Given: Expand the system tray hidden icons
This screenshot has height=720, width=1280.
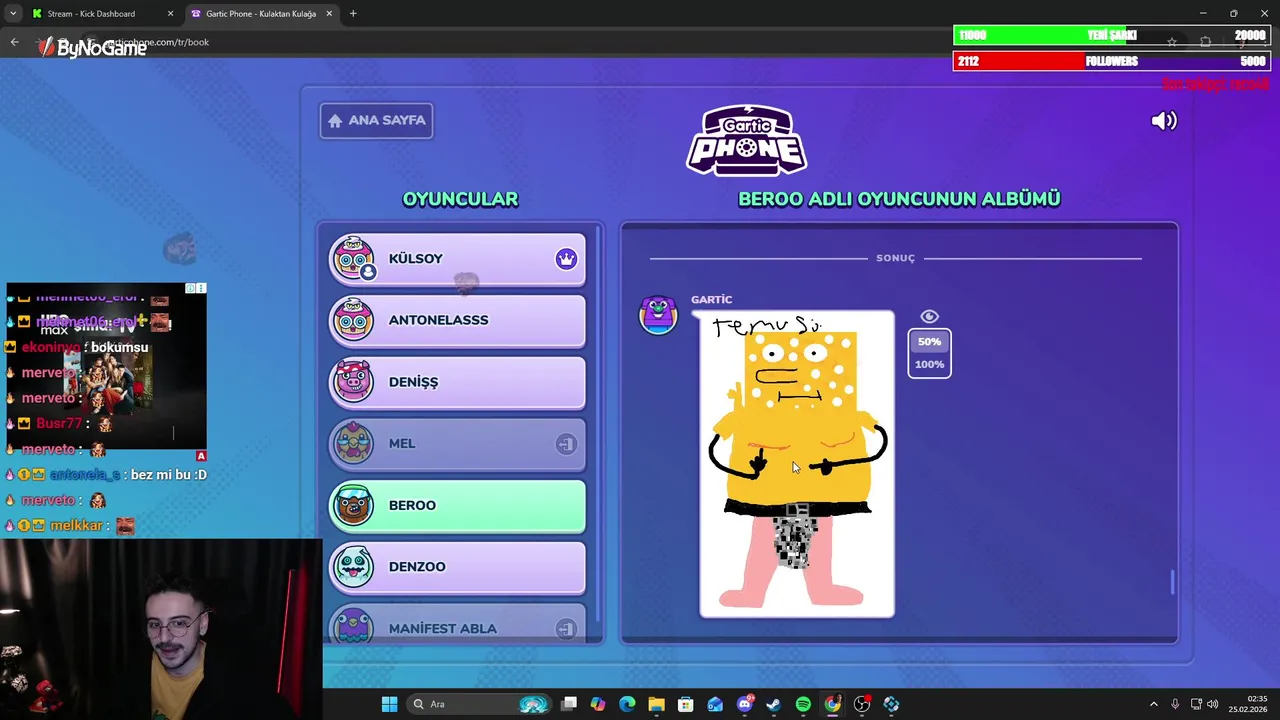Looking at the screenshot, I should click(1153, 704).
